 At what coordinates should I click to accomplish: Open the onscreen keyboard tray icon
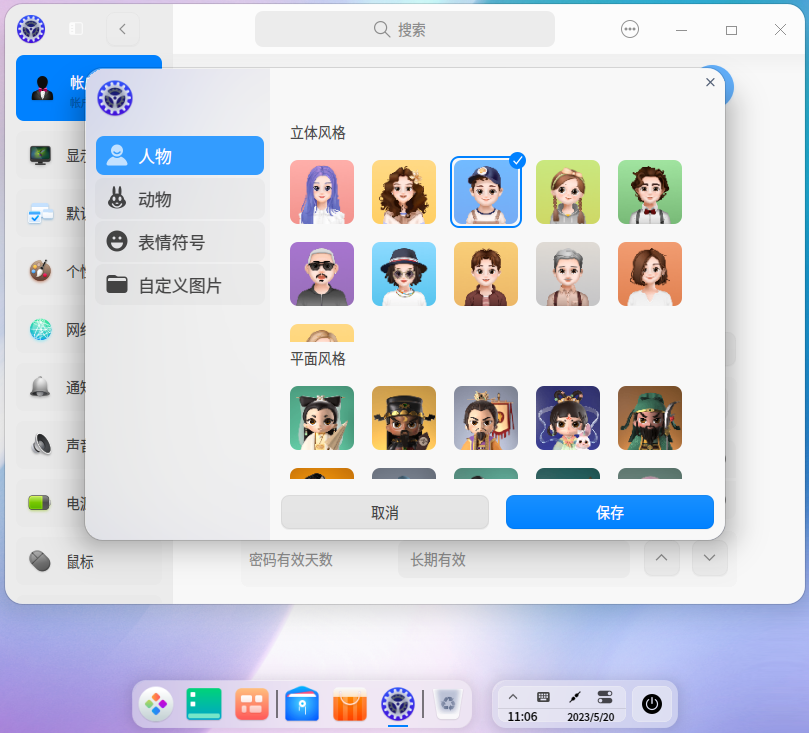(x=543, y=697)
